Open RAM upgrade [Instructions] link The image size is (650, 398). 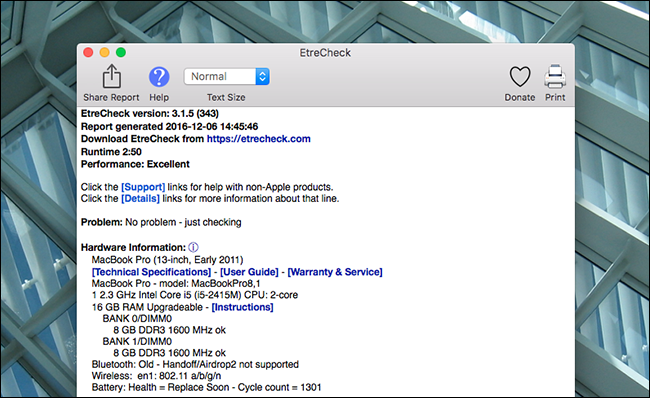(243, 307)
